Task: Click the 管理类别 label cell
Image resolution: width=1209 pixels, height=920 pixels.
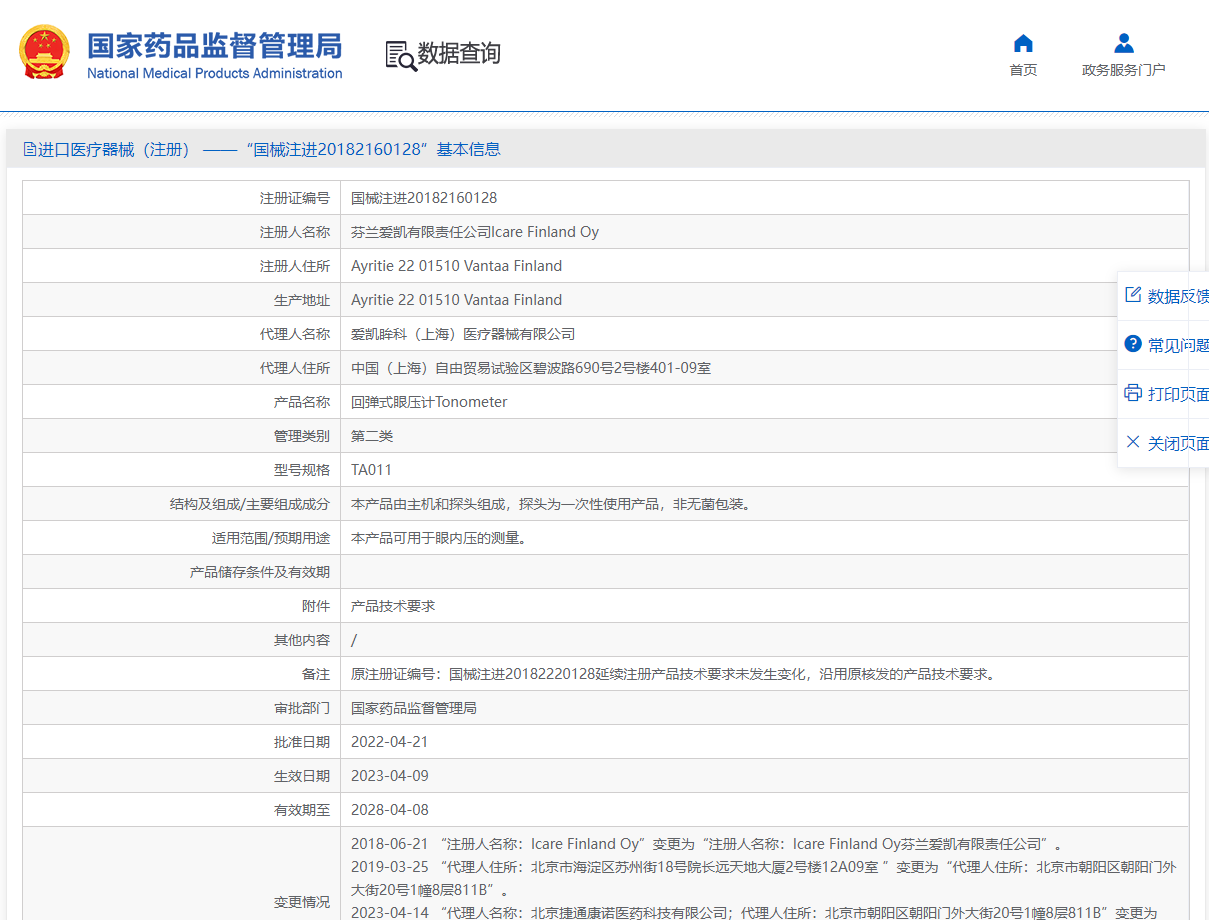Action: [x=182, y=436]
